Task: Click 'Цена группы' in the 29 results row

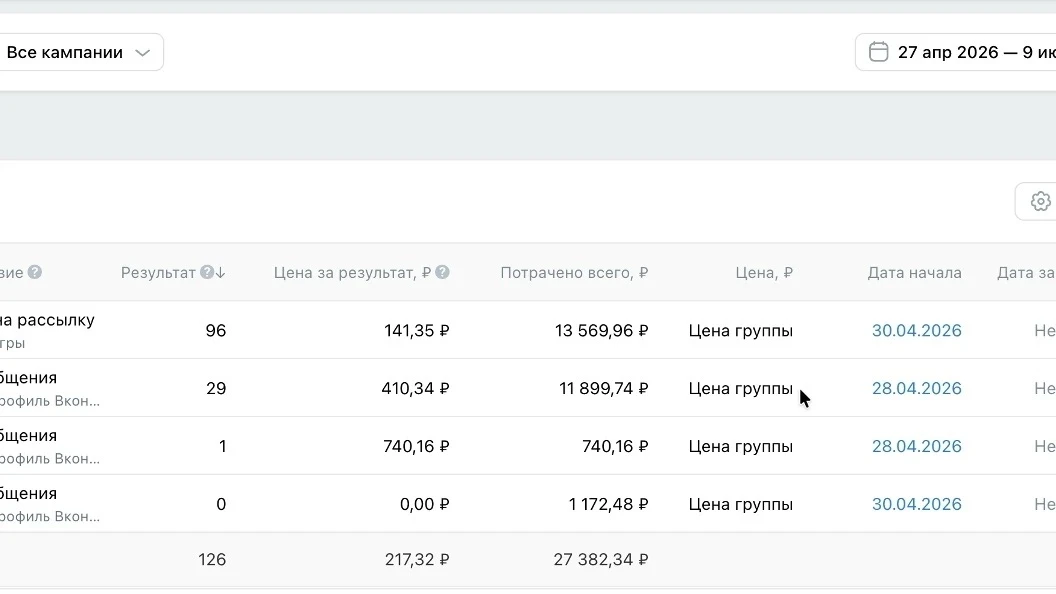Action: pos(740,389)
